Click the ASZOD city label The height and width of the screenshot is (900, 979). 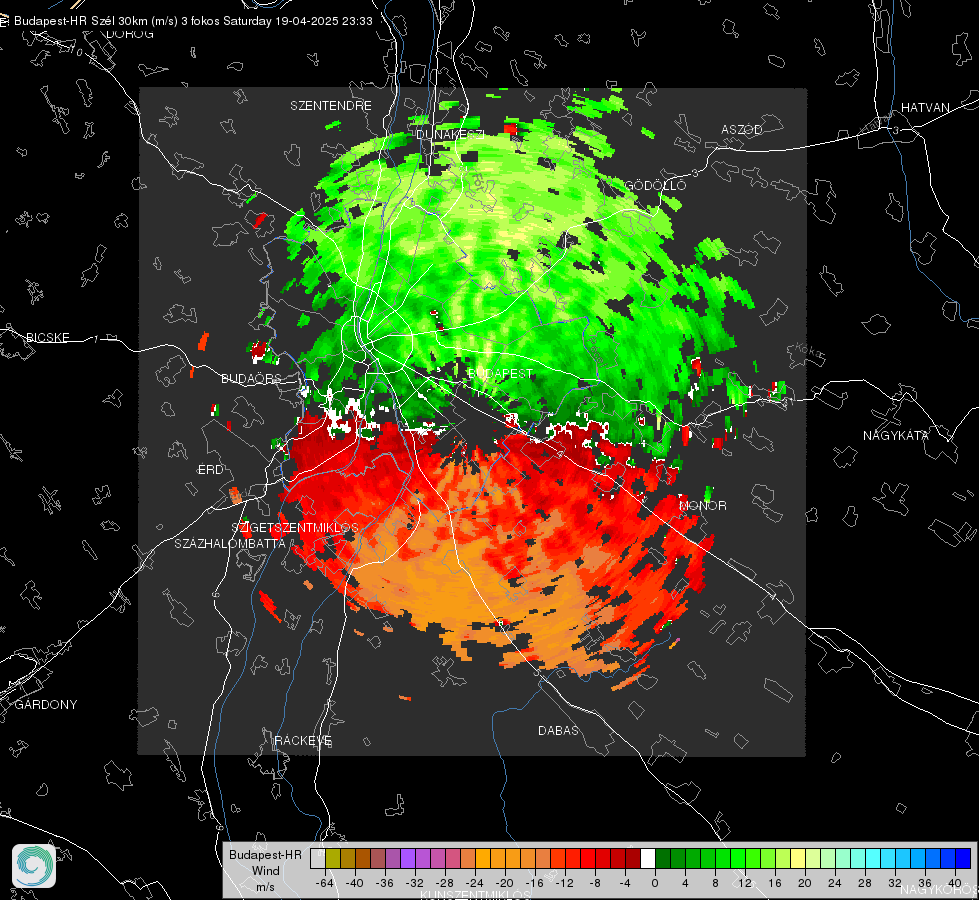742,129
